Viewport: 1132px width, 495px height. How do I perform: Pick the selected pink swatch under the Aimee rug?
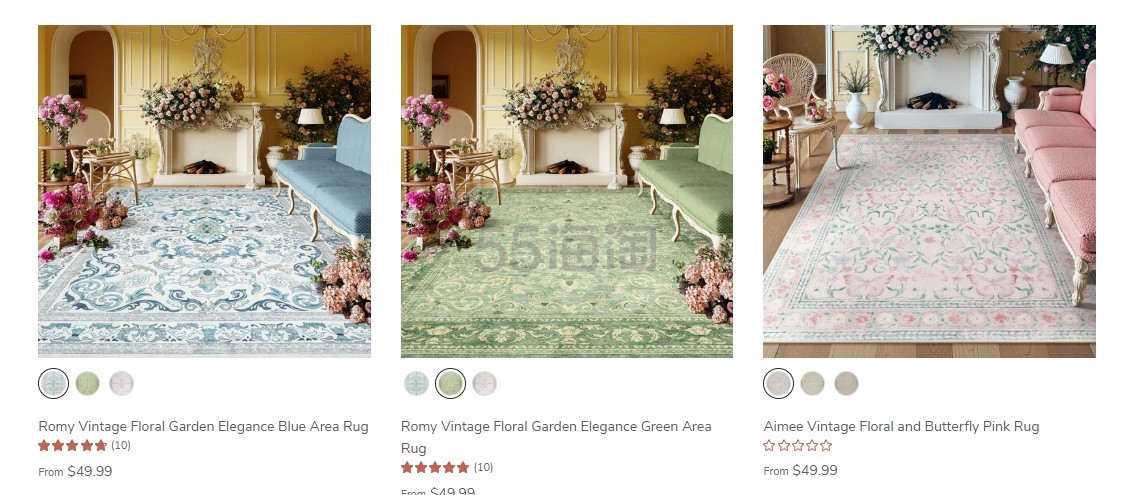[x=778, y=383]
